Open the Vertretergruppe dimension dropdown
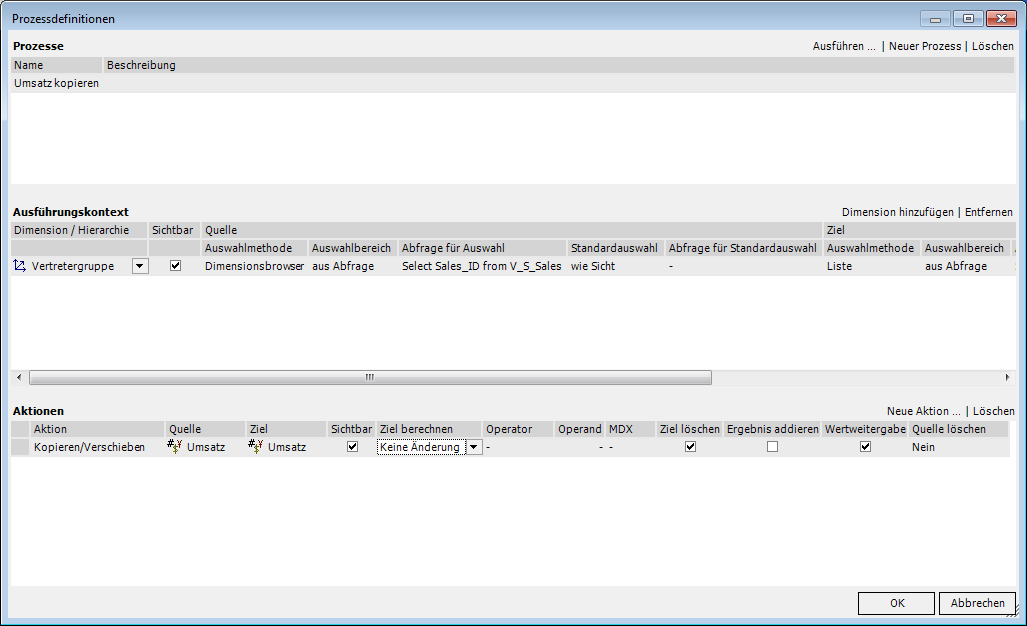Screen dimensions: 1027x626 click(x=140, y=266)
